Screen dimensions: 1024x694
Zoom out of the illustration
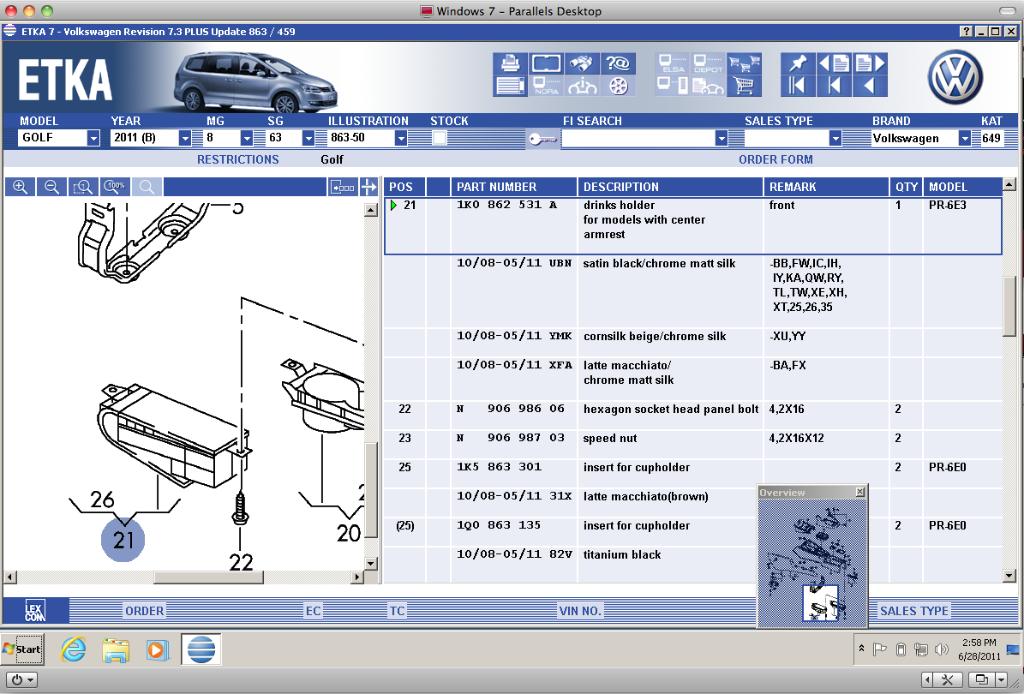pos(52,187)
